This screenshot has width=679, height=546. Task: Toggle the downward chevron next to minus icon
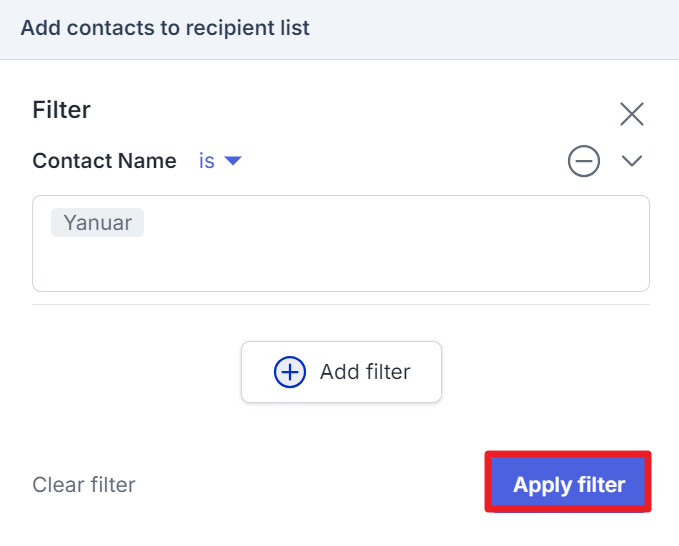(632, 161)
